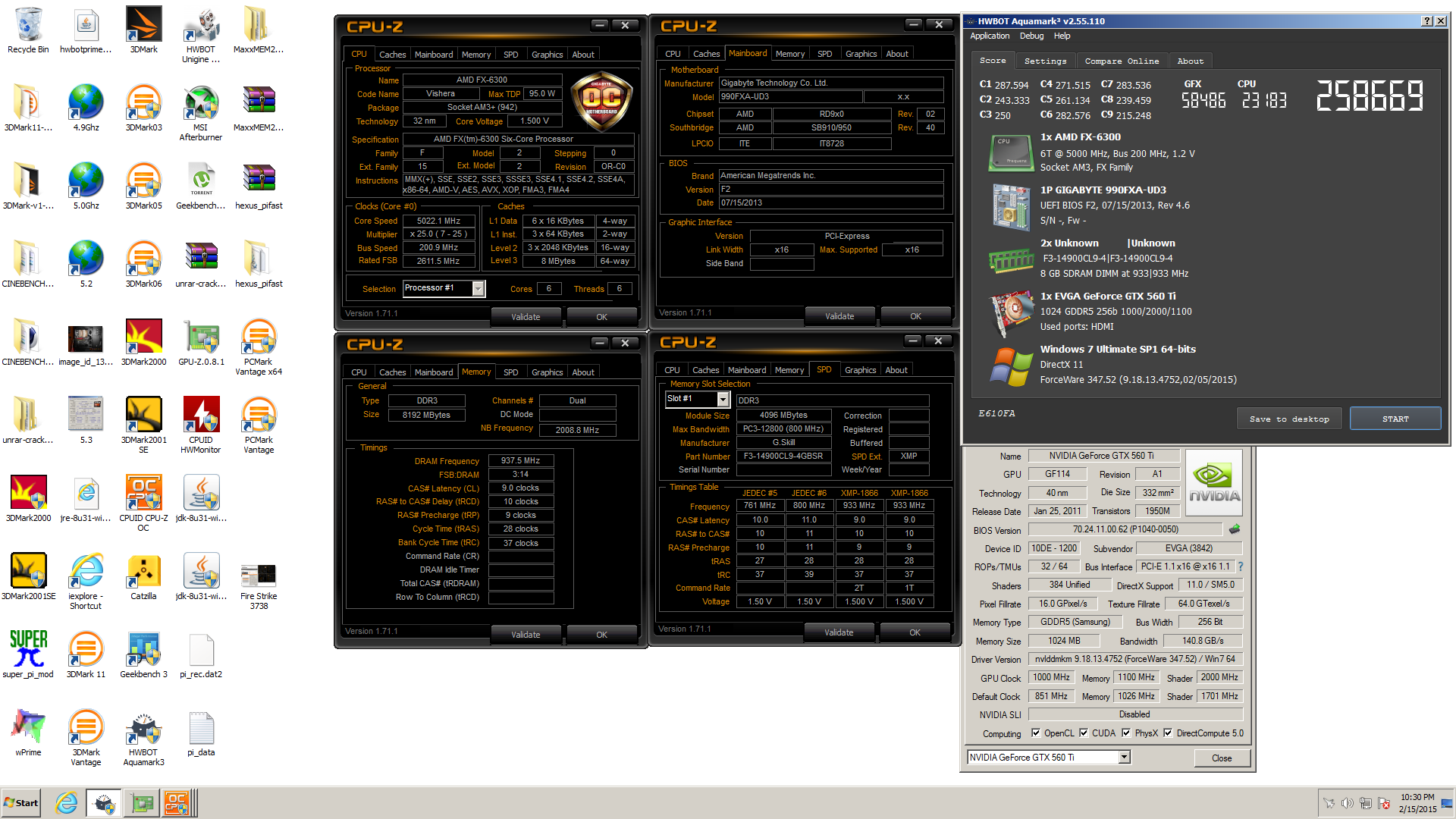1456x819 pixels.
Task: Toggle the DirectCompute 5.0 checkbox
Action: click(1168, 733)
